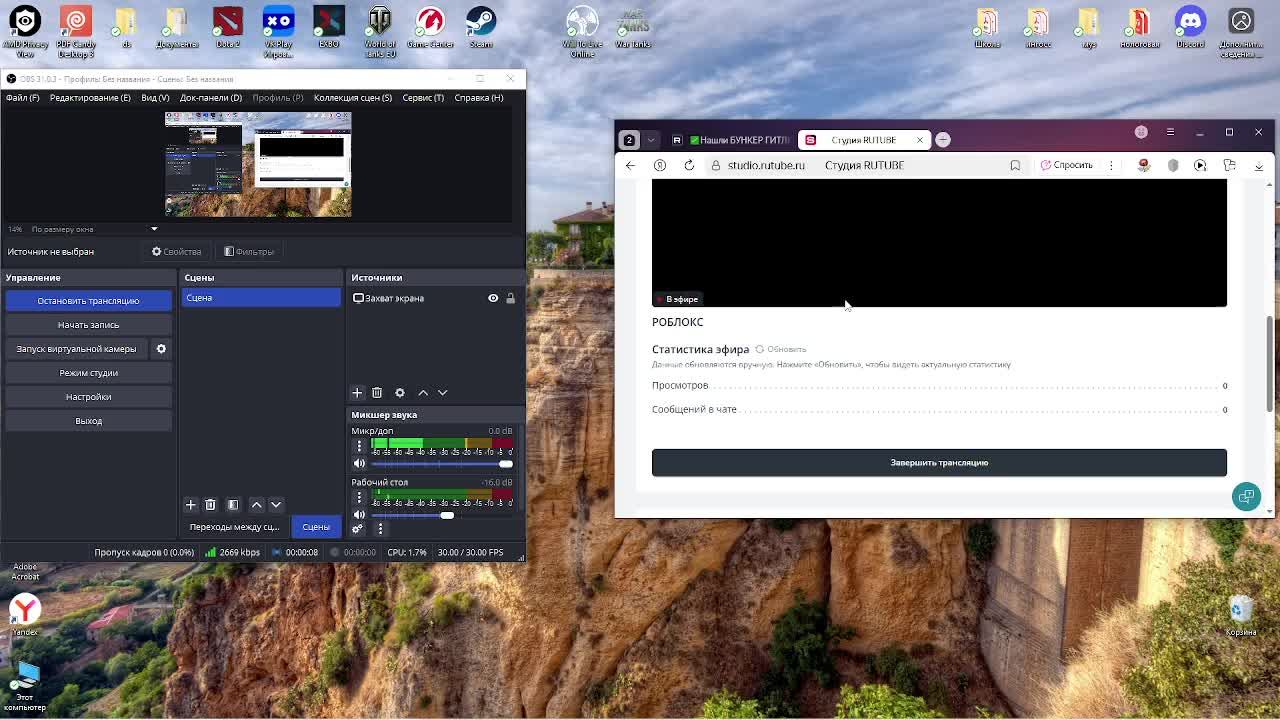Open the Dota 2 desktop shortcut

[228, 27]
